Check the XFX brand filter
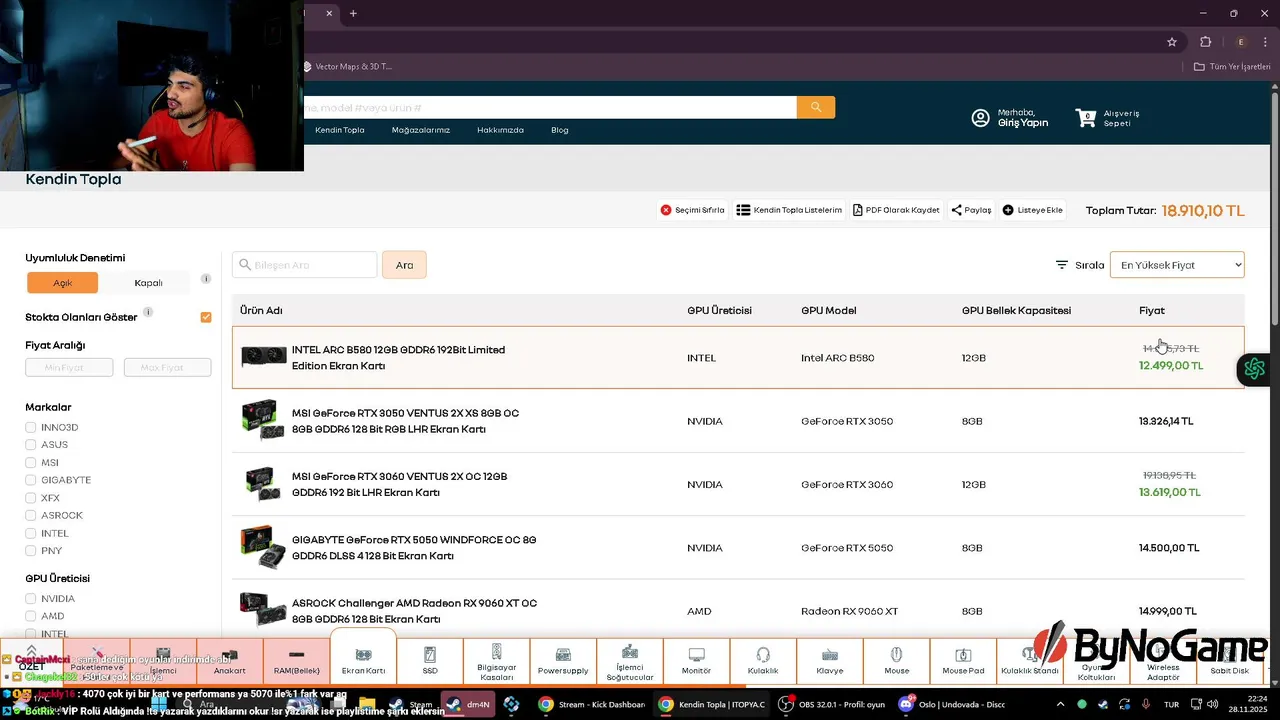 pyautogui.click(x=31, y=498)
